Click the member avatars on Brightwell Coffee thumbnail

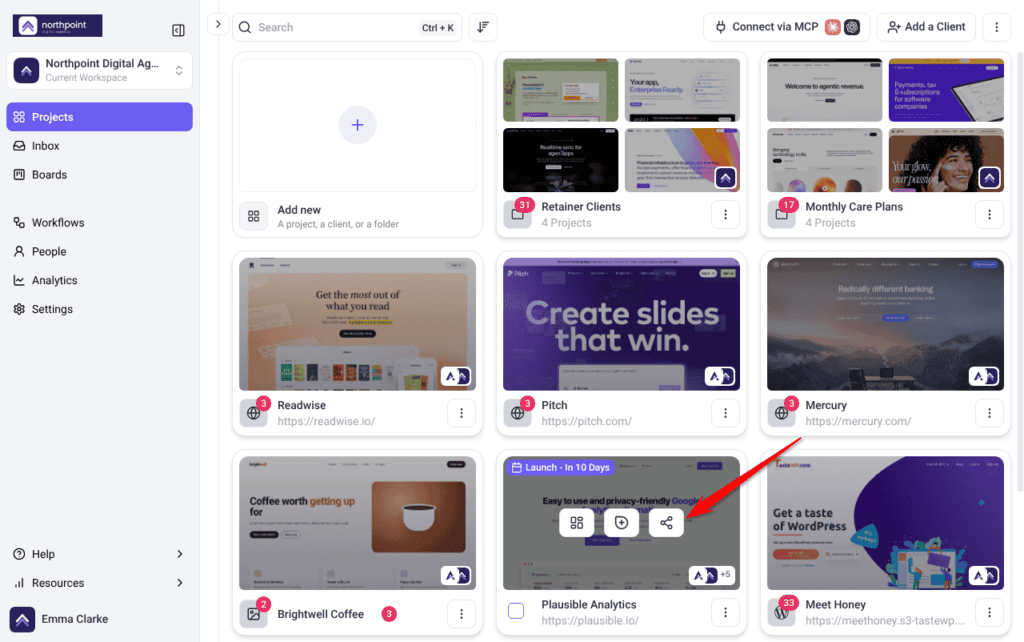[x=456, y=575]
